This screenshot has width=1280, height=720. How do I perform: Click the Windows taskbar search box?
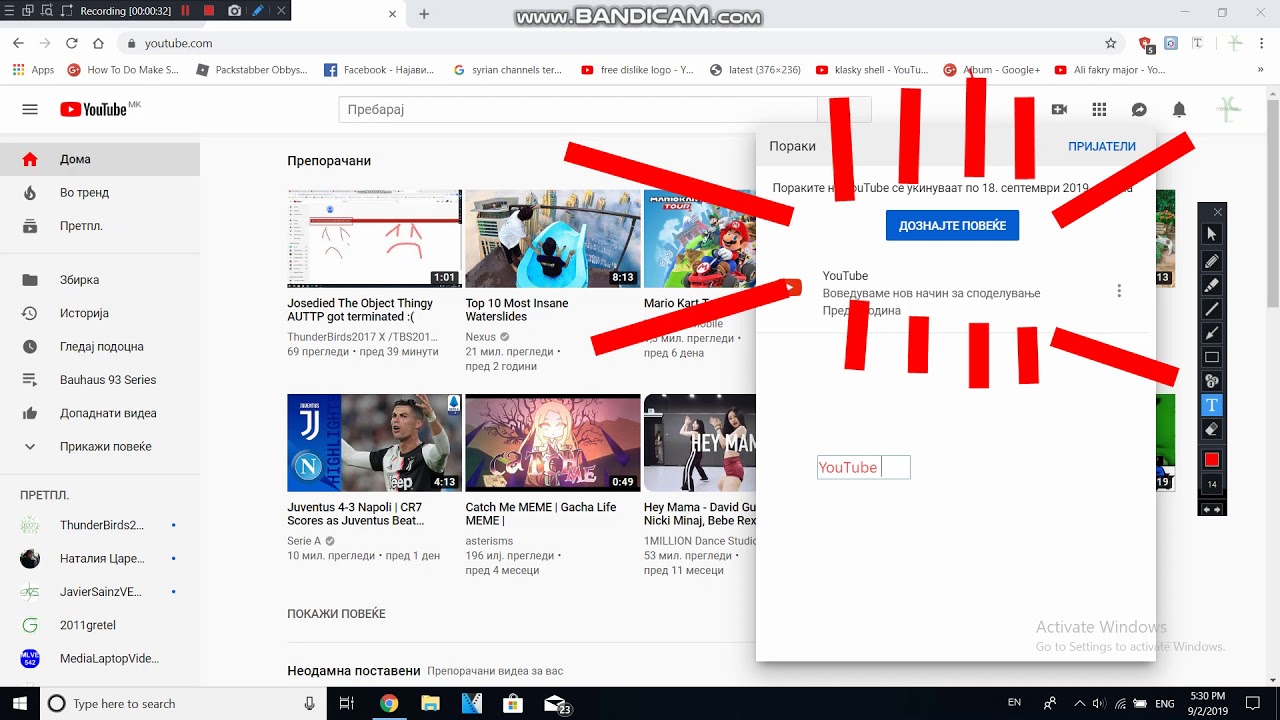[x=182, y=704]
